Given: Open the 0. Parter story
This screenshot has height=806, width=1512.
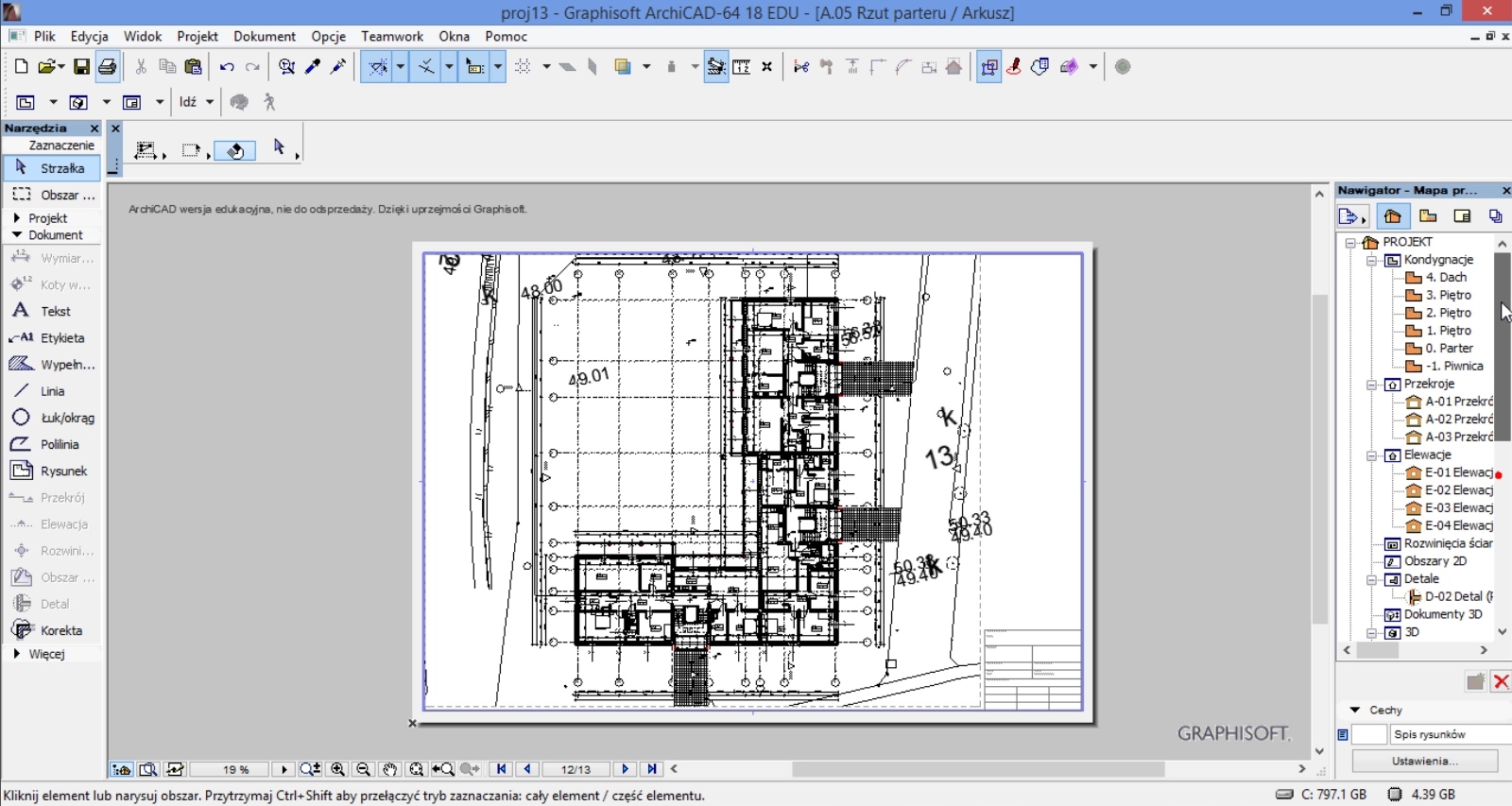Looking at the screenshot, I should (1449, 349).
